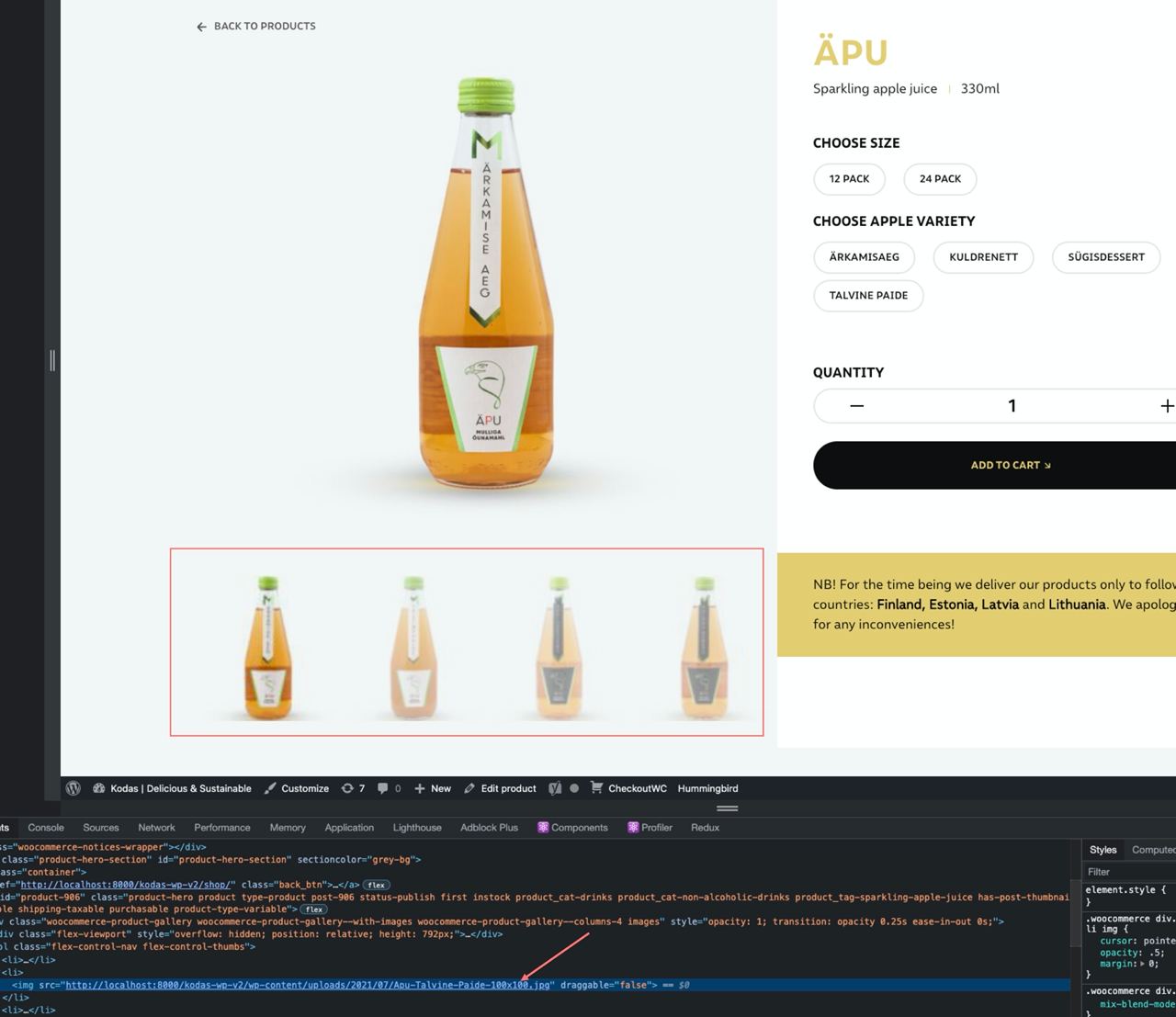Image resolution: width=1176 pixels, height=1017 pixels.
Task: Open the React Profiler tab
Action: [x=650, y=828]
